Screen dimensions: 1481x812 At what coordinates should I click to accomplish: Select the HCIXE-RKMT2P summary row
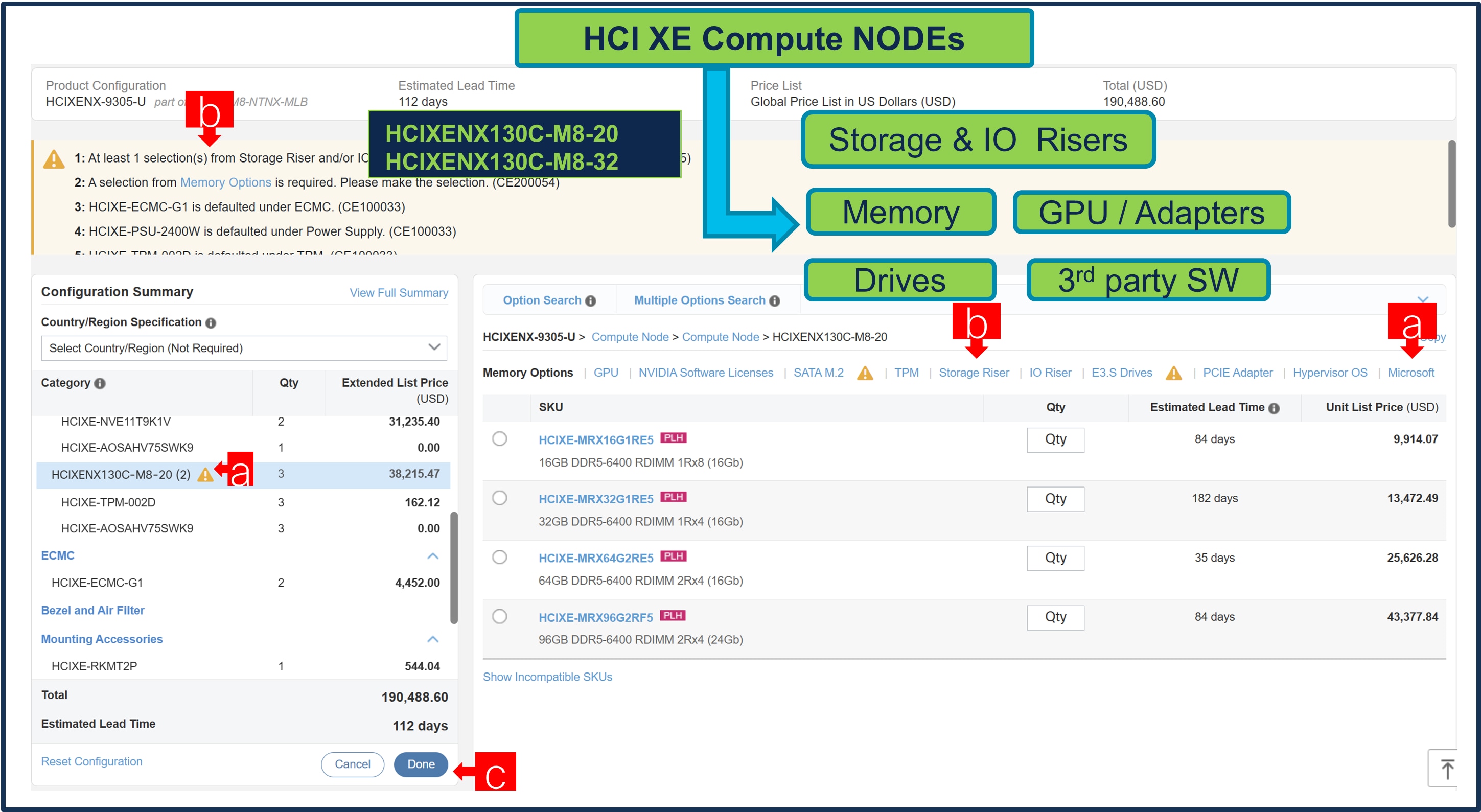243,666
